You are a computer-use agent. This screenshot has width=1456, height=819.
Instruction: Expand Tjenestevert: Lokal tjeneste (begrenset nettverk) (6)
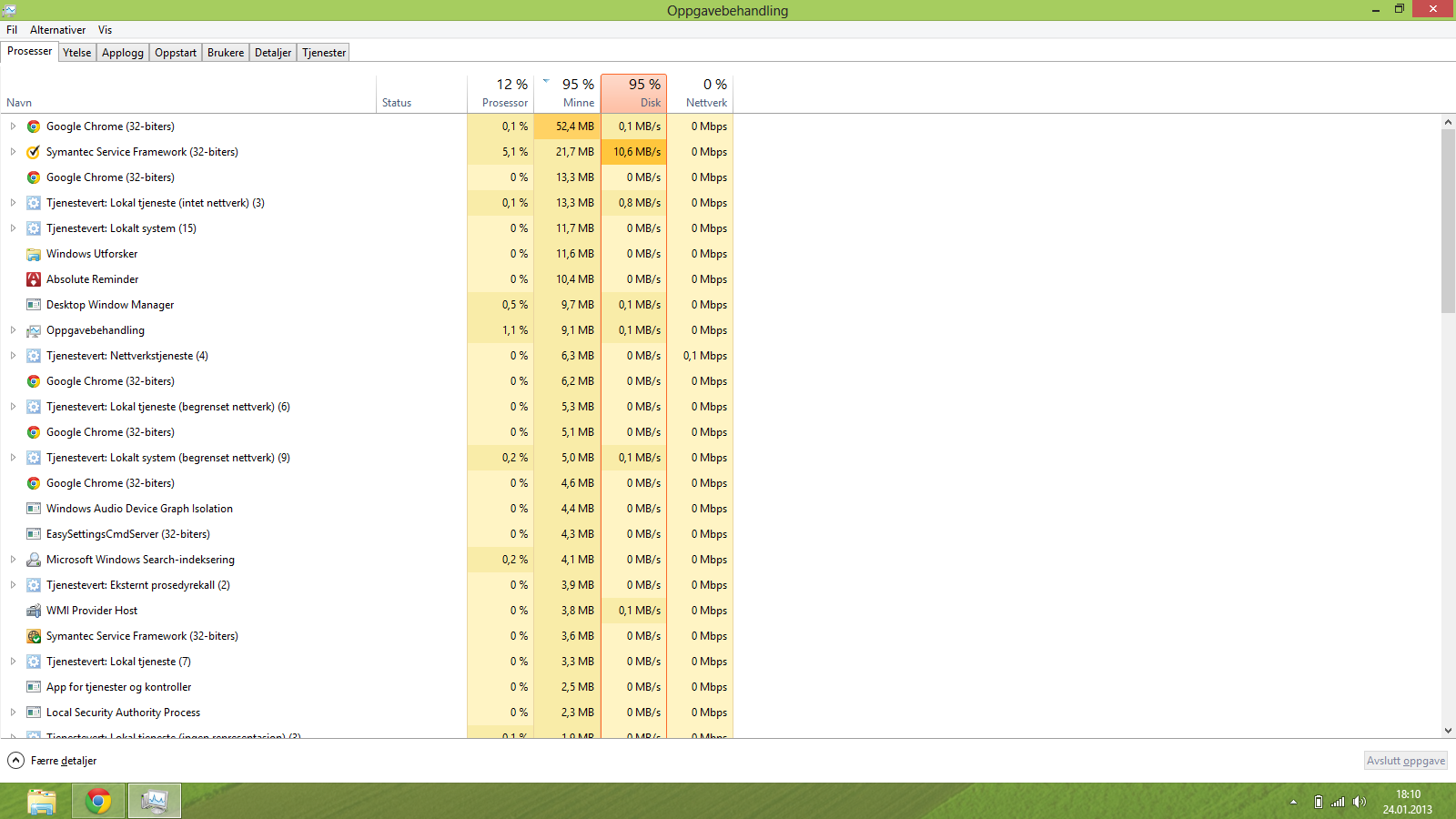point(13,407)
